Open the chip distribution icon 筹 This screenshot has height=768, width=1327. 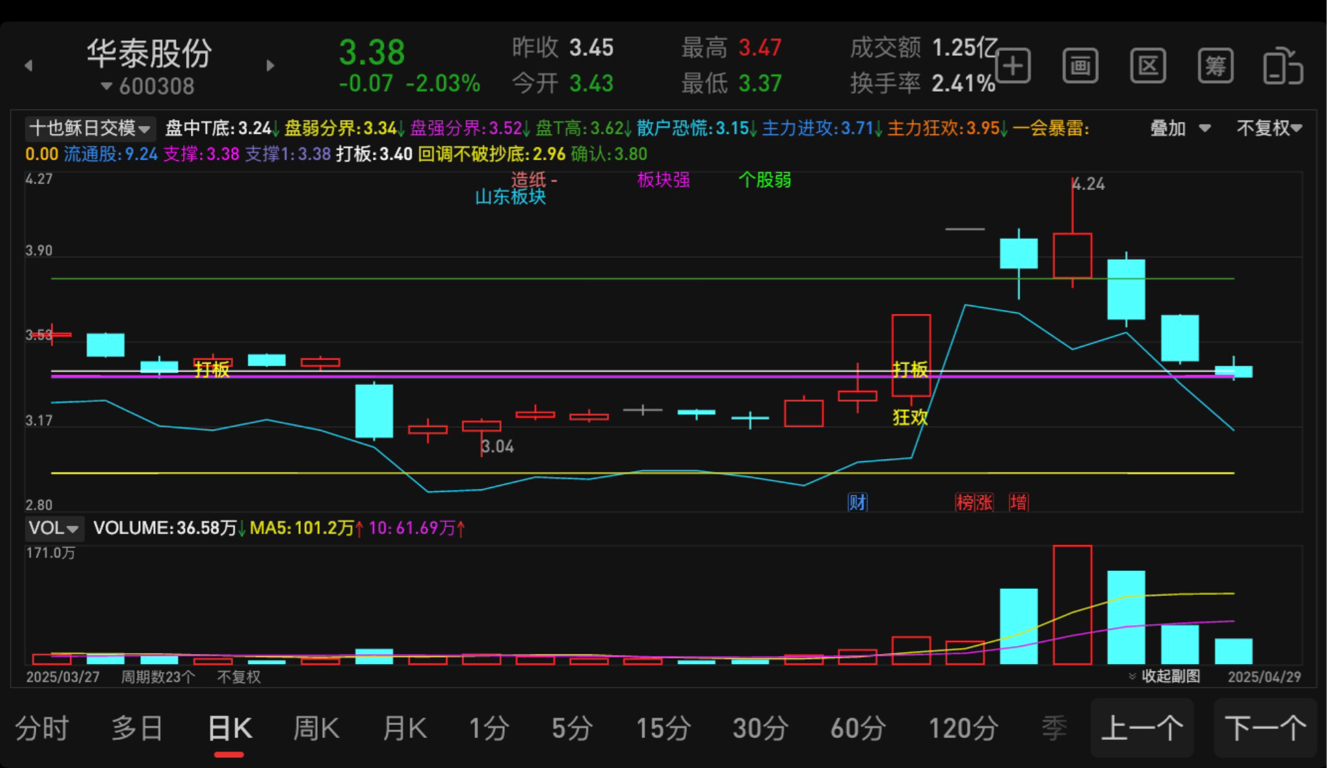click(1215, 66)
